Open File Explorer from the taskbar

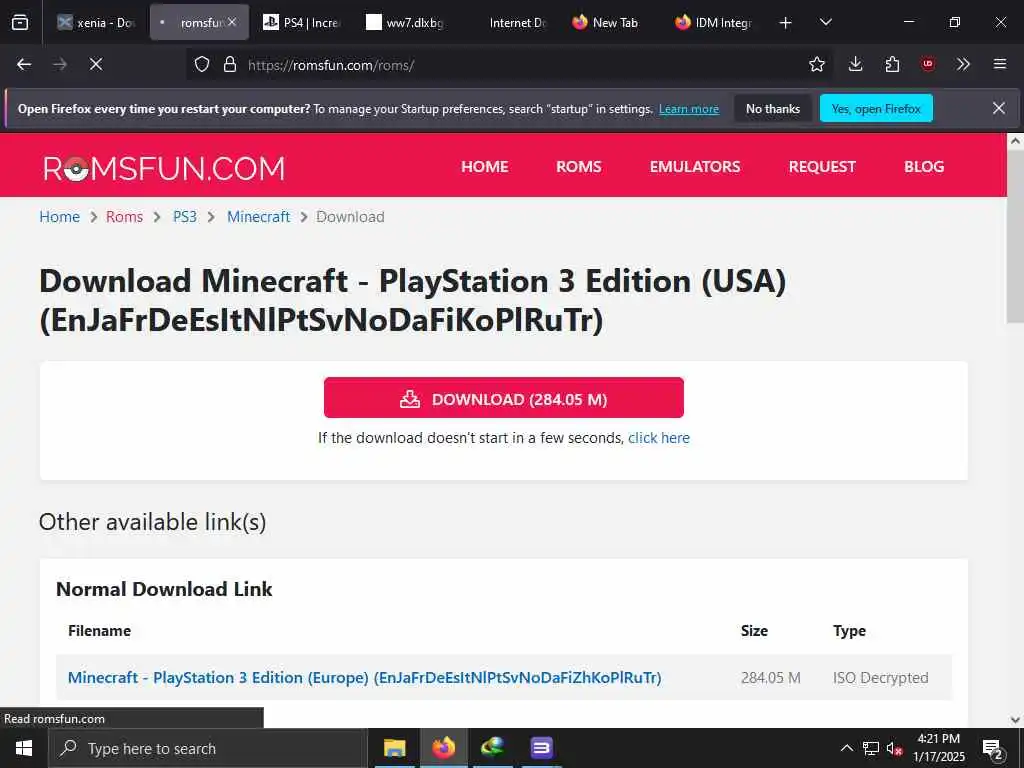pyautogui.click(x=394, y=748)
